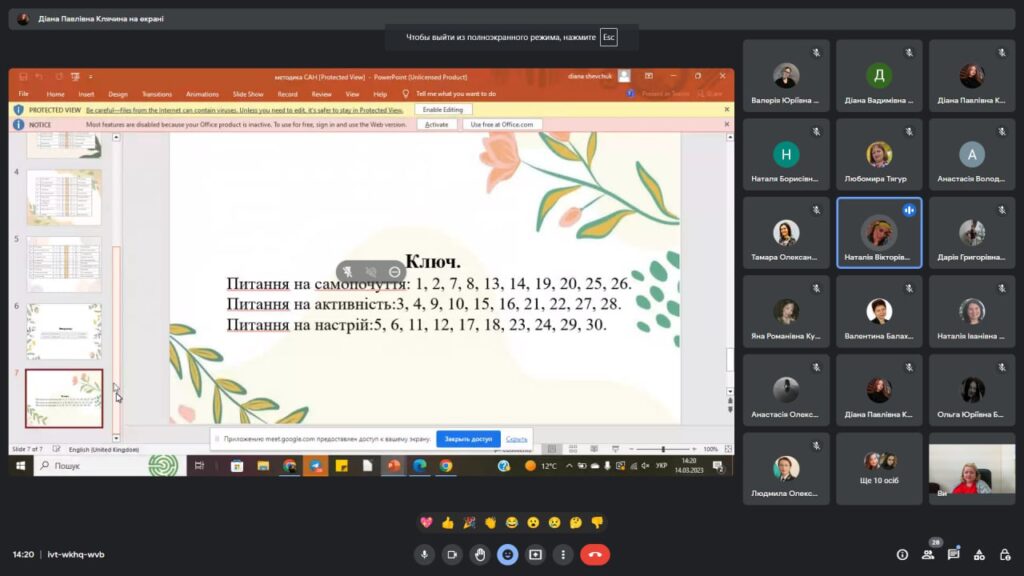Open host controls lock icon
1024x576 pixels.
tap(1004, 554)
